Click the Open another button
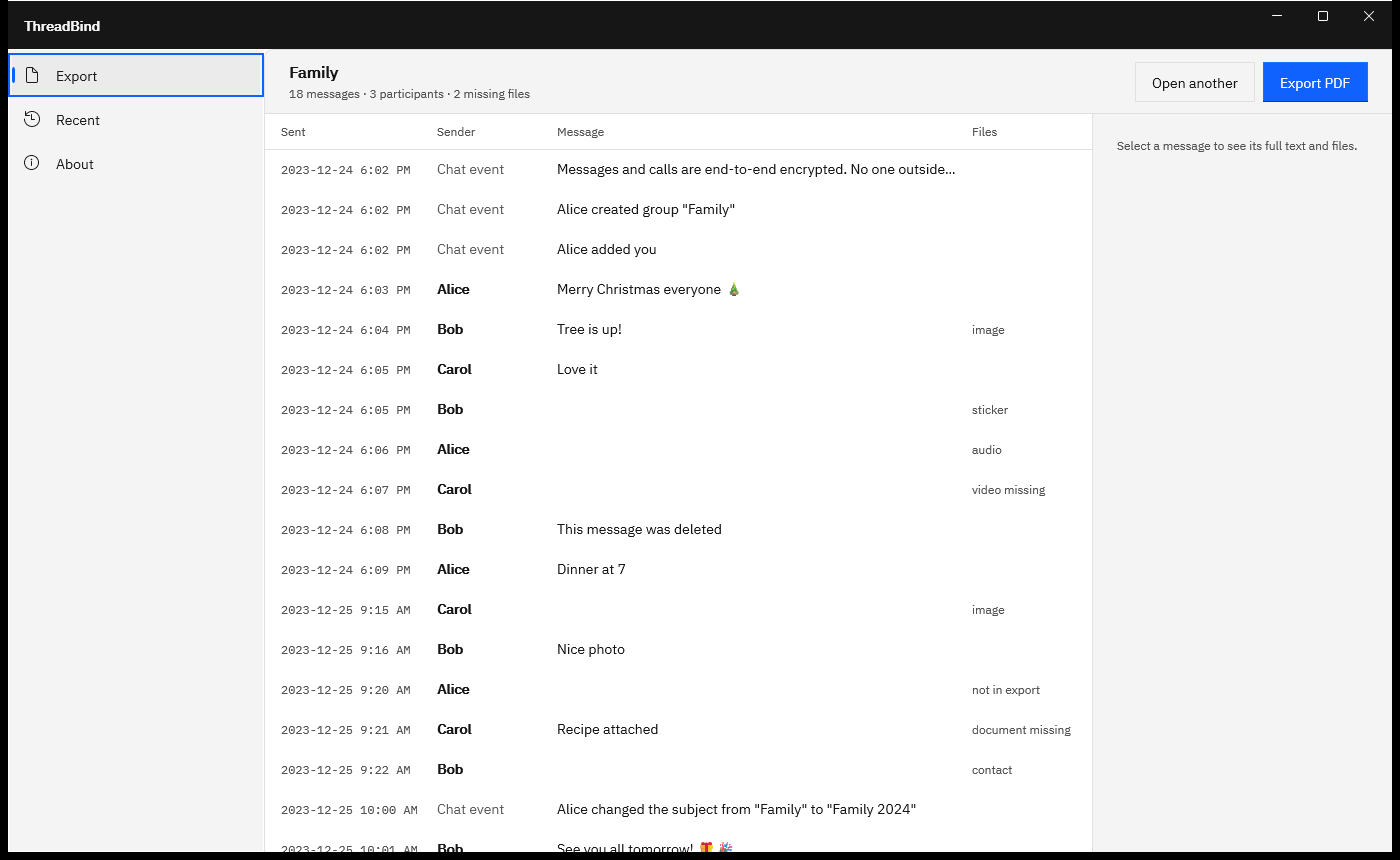The height and width of the screenshot is (860, 1400). 1194,83
